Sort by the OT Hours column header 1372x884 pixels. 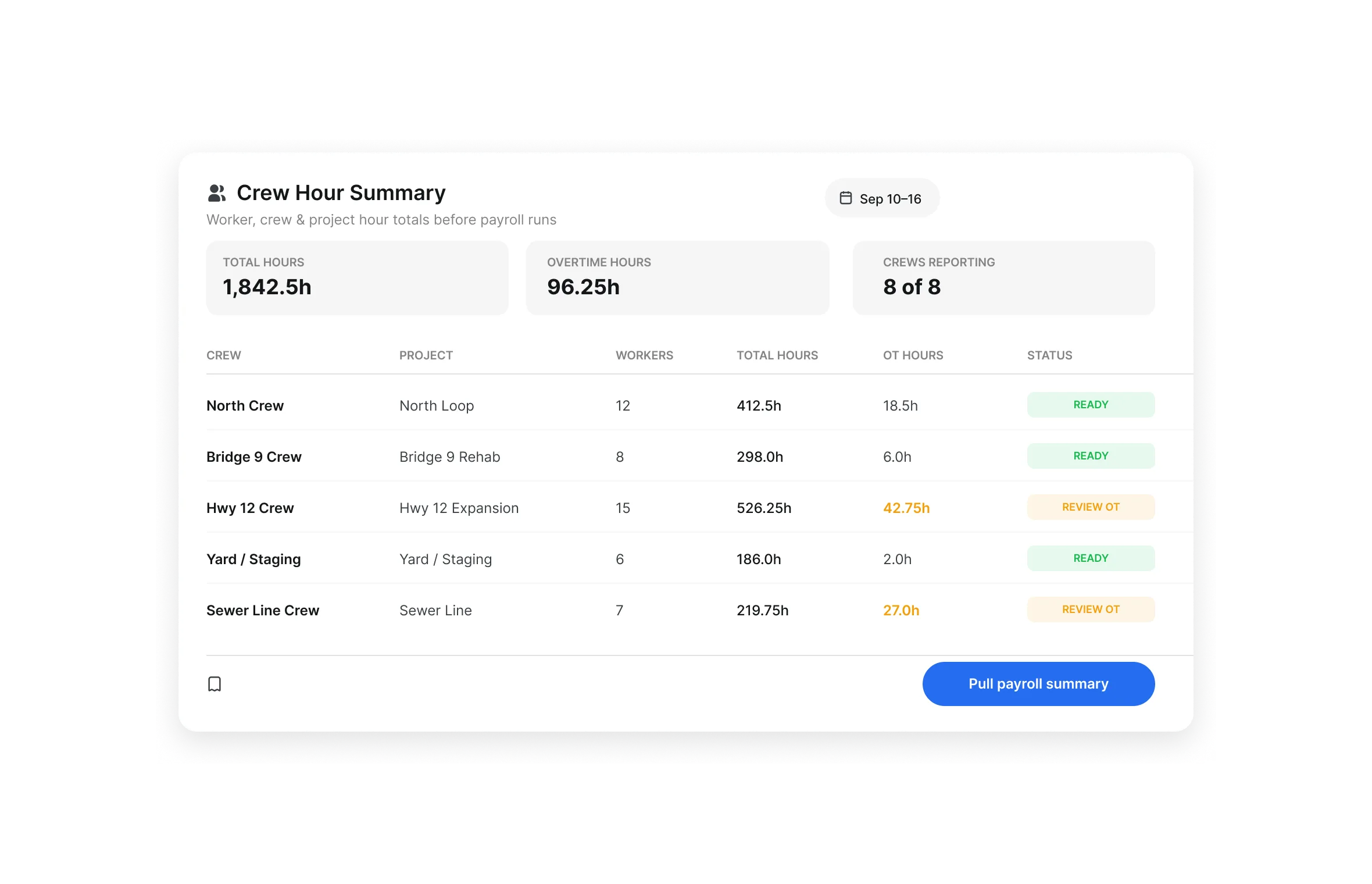[913, 355]
